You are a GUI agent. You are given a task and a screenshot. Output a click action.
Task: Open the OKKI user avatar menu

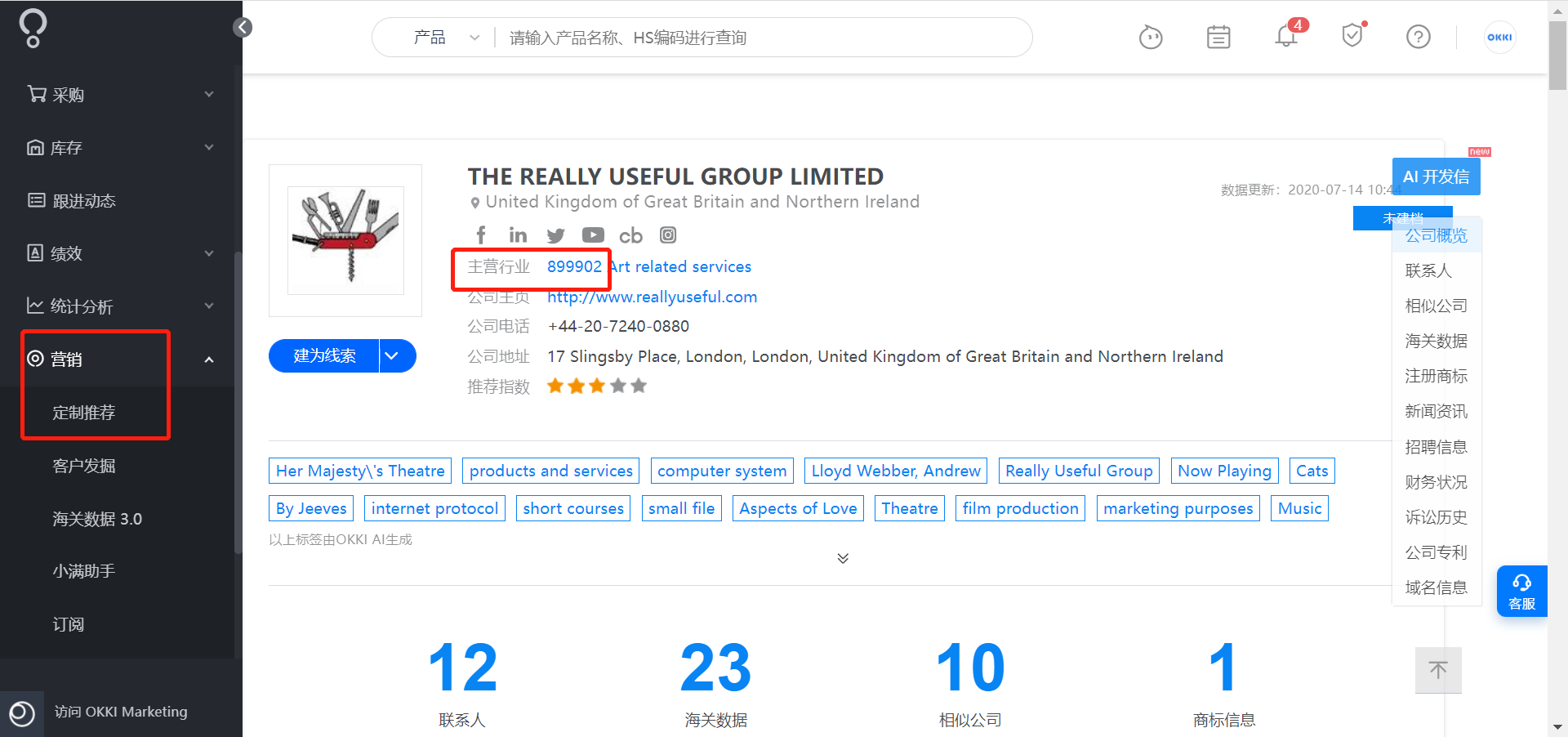[x=1499, y=37]
